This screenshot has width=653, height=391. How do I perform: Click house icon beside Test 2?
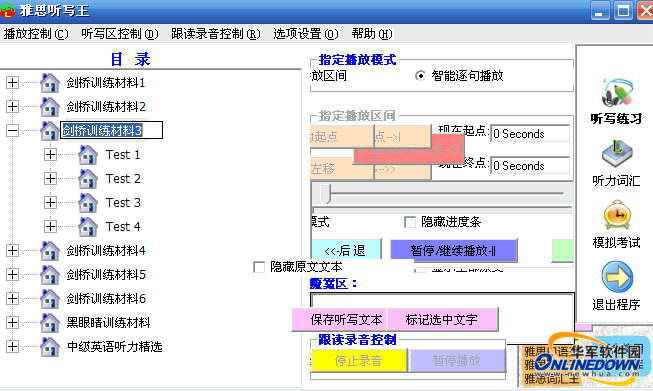tap(88, 179)
